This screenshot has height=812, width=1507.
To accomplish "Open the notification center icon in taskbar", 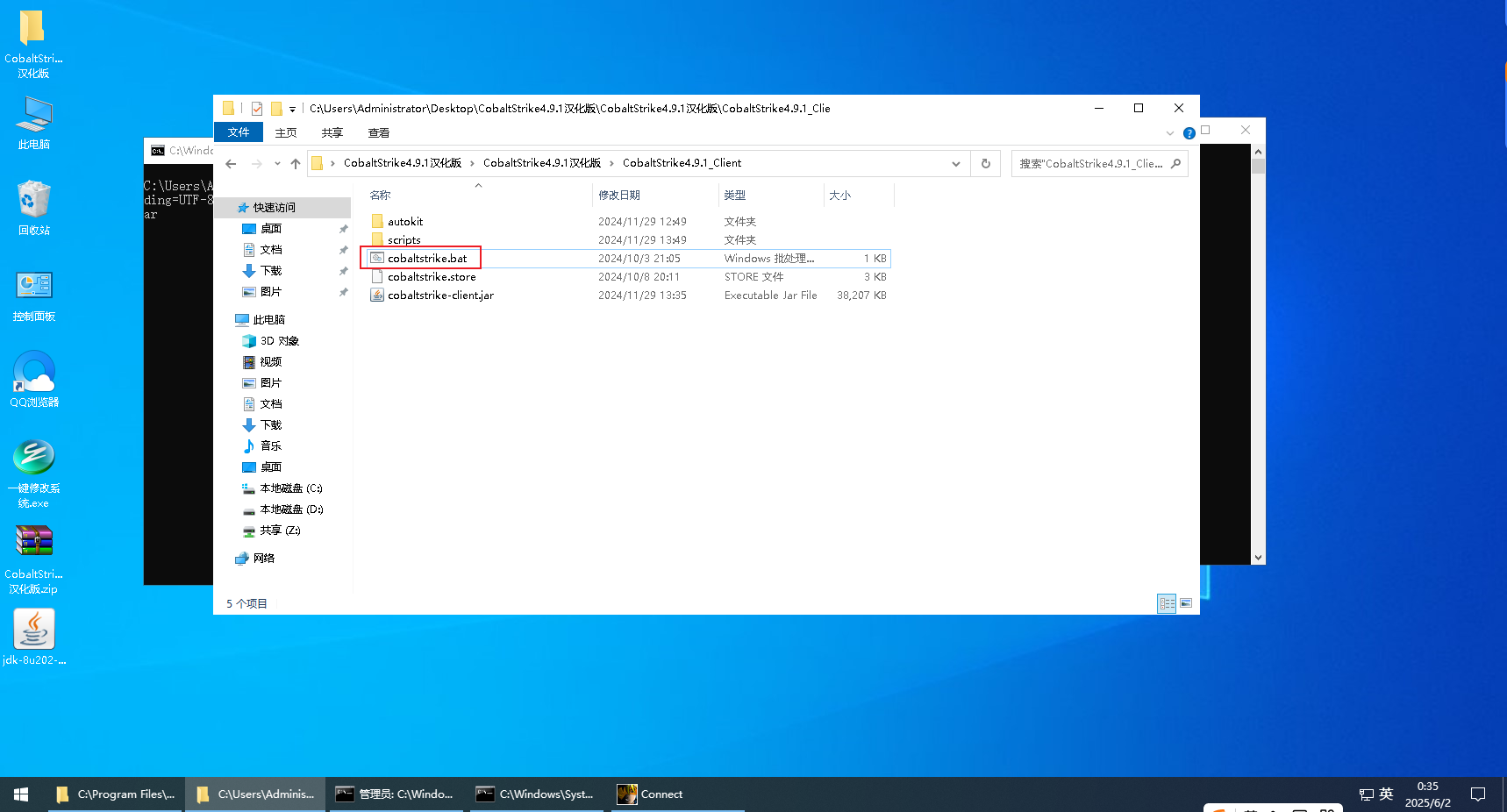I will pyautogui.click(x=1478, y=794).
